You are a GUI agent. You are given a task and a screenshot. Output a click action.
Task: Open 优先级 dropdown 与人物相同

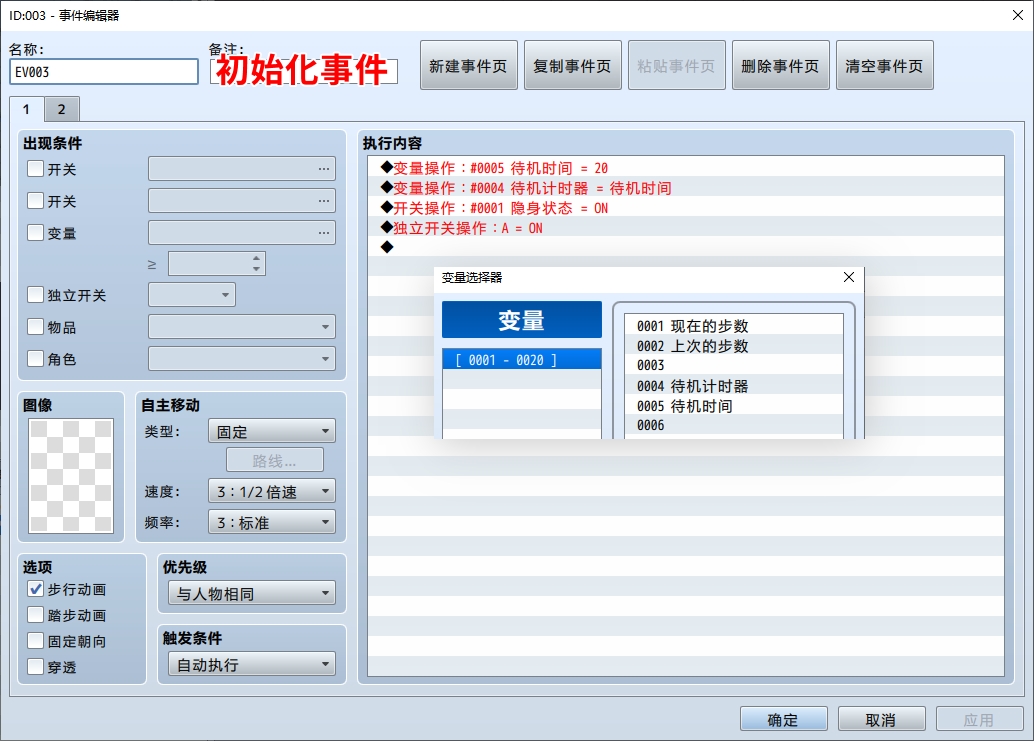[x=252, y=593]
